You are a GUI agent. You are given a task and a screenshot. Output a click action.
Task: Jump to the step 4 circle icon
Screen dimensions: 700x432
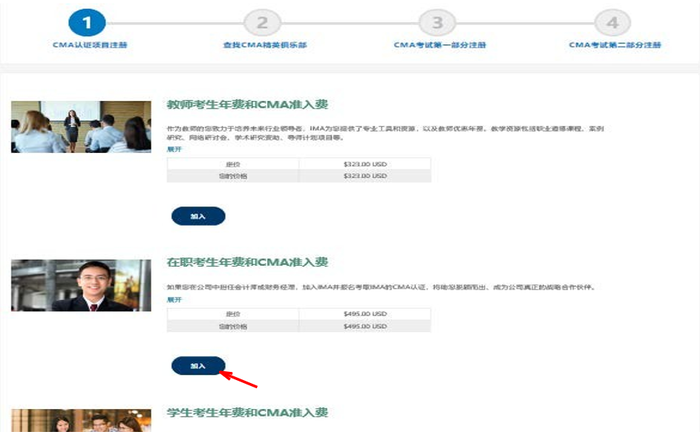(612, 23)
